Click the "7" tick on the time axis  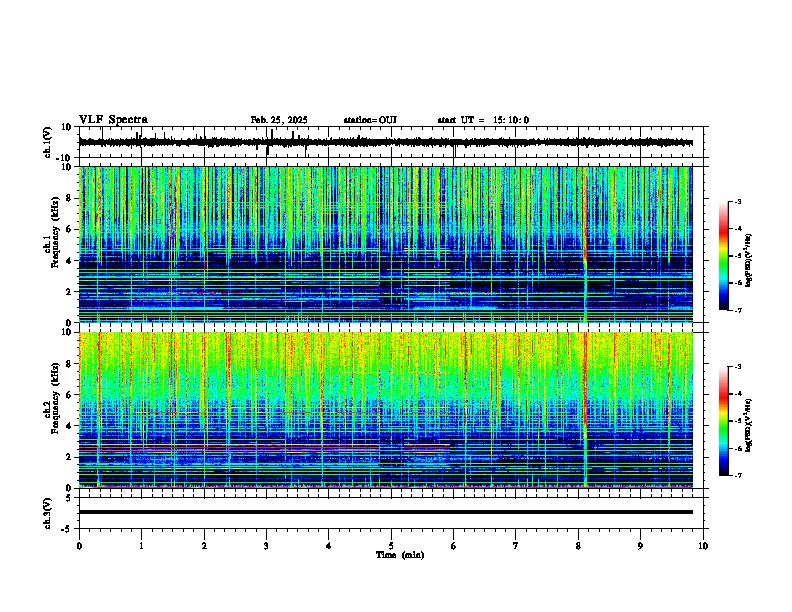point(516,546)
